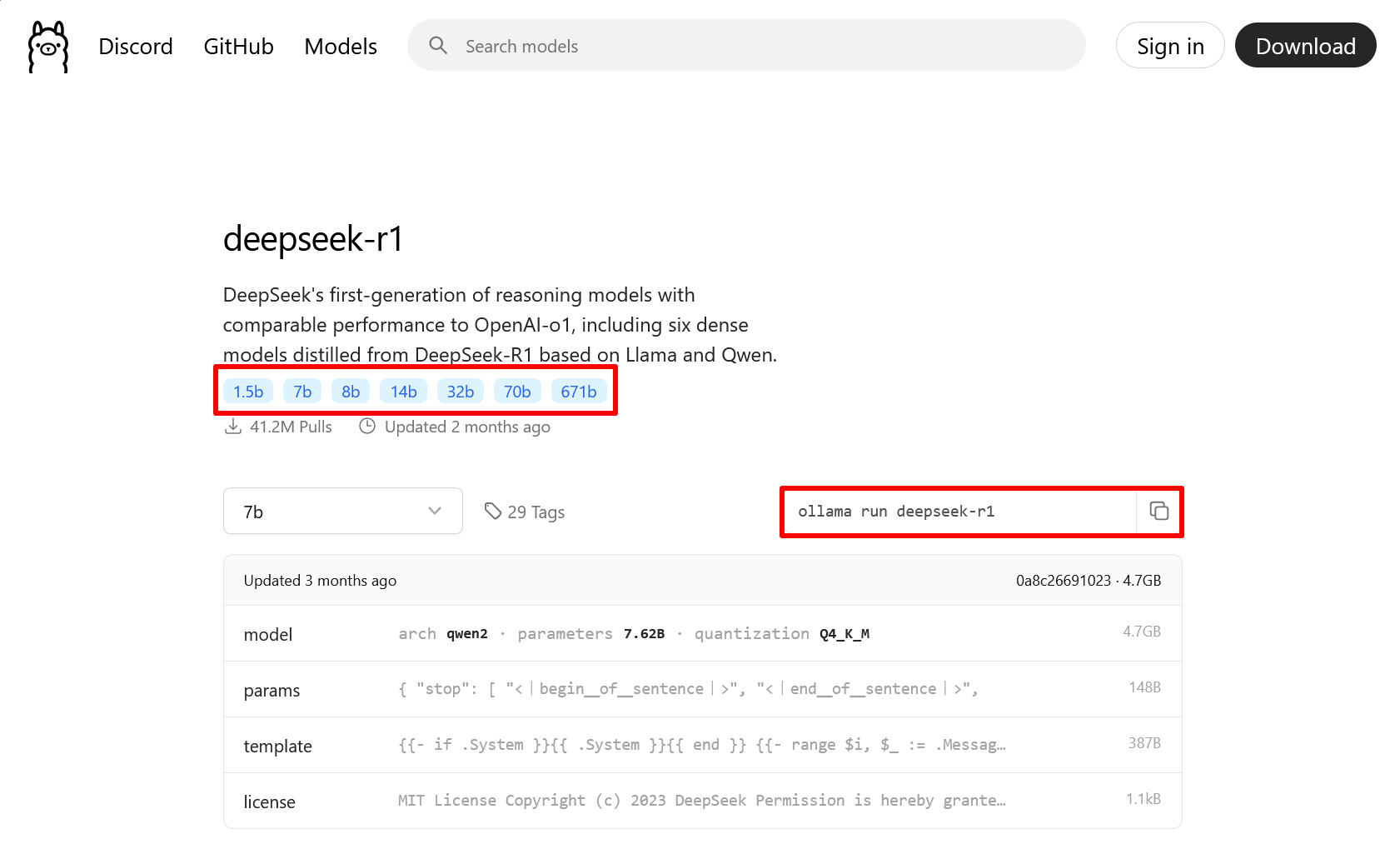Open the 7b model size dropdown

pyautogui.click(x=343, y=511)
